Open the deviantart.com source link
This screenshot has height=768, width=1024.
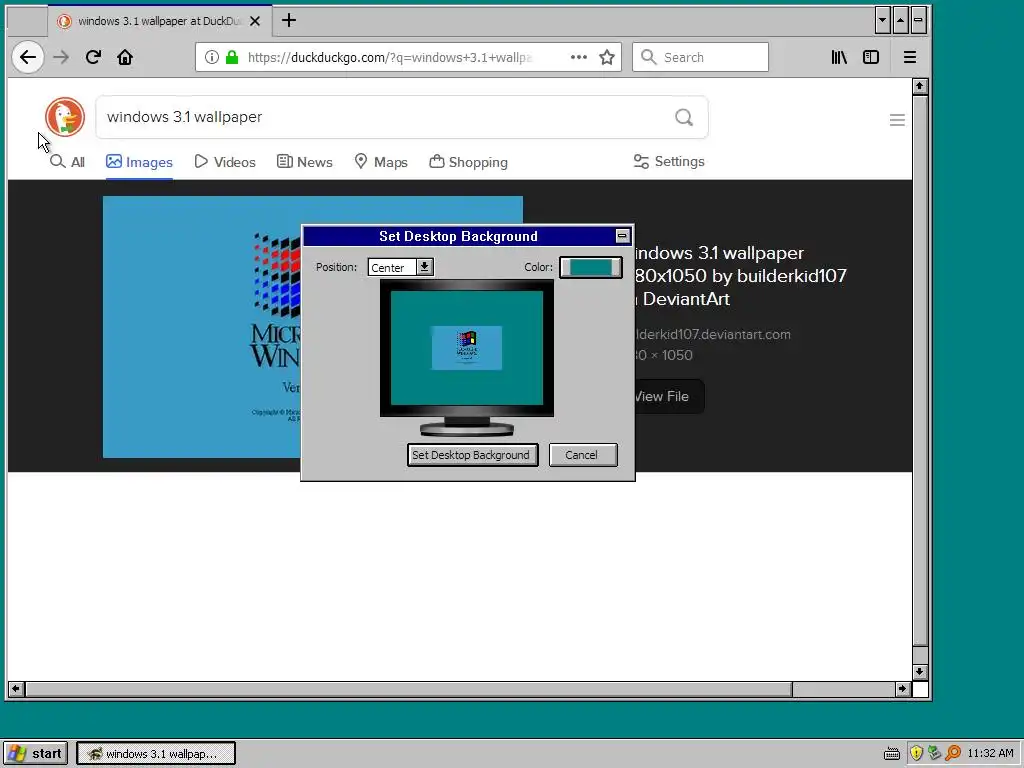tap(712, 334)
